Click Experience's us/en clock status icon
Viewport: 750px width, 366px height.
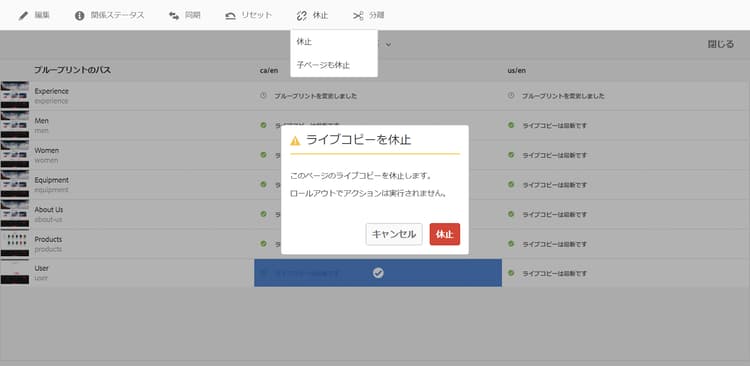511,96
